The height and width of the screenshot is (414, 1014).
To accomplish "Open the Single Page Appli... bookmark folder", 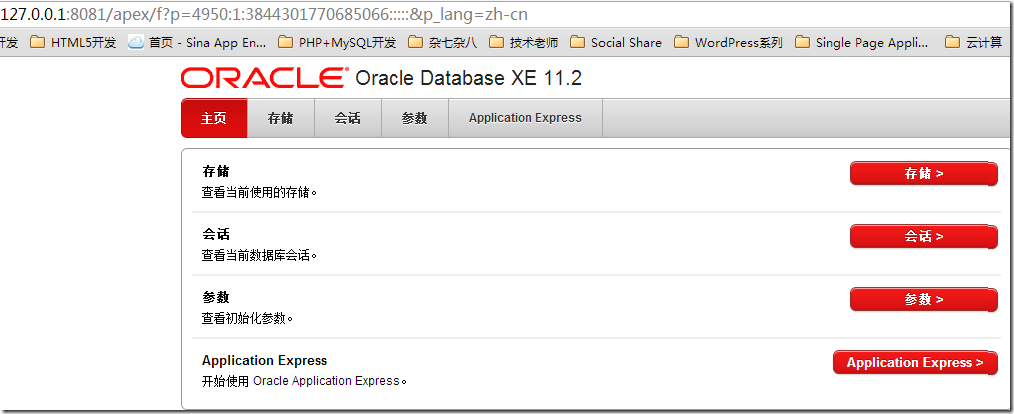I will [861, 43].
